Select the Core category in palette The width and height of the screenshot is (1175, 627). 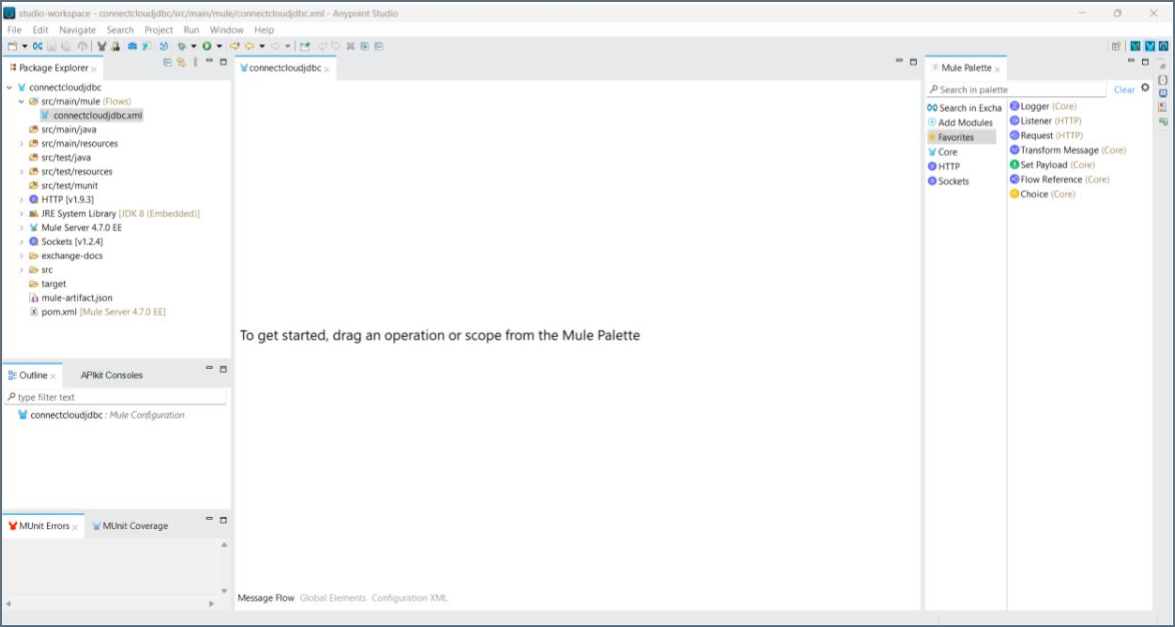click(943, 152)
